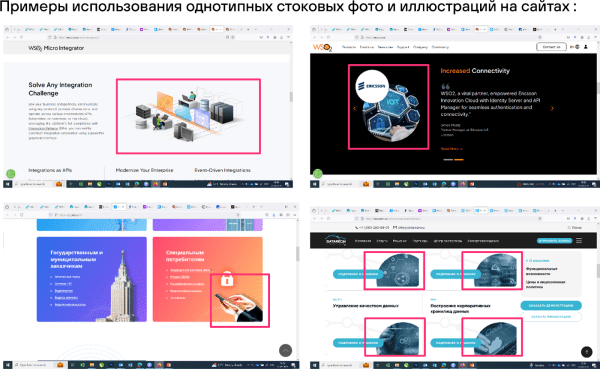Open the Solutions menu on the WSO2 site

[367, 47]
